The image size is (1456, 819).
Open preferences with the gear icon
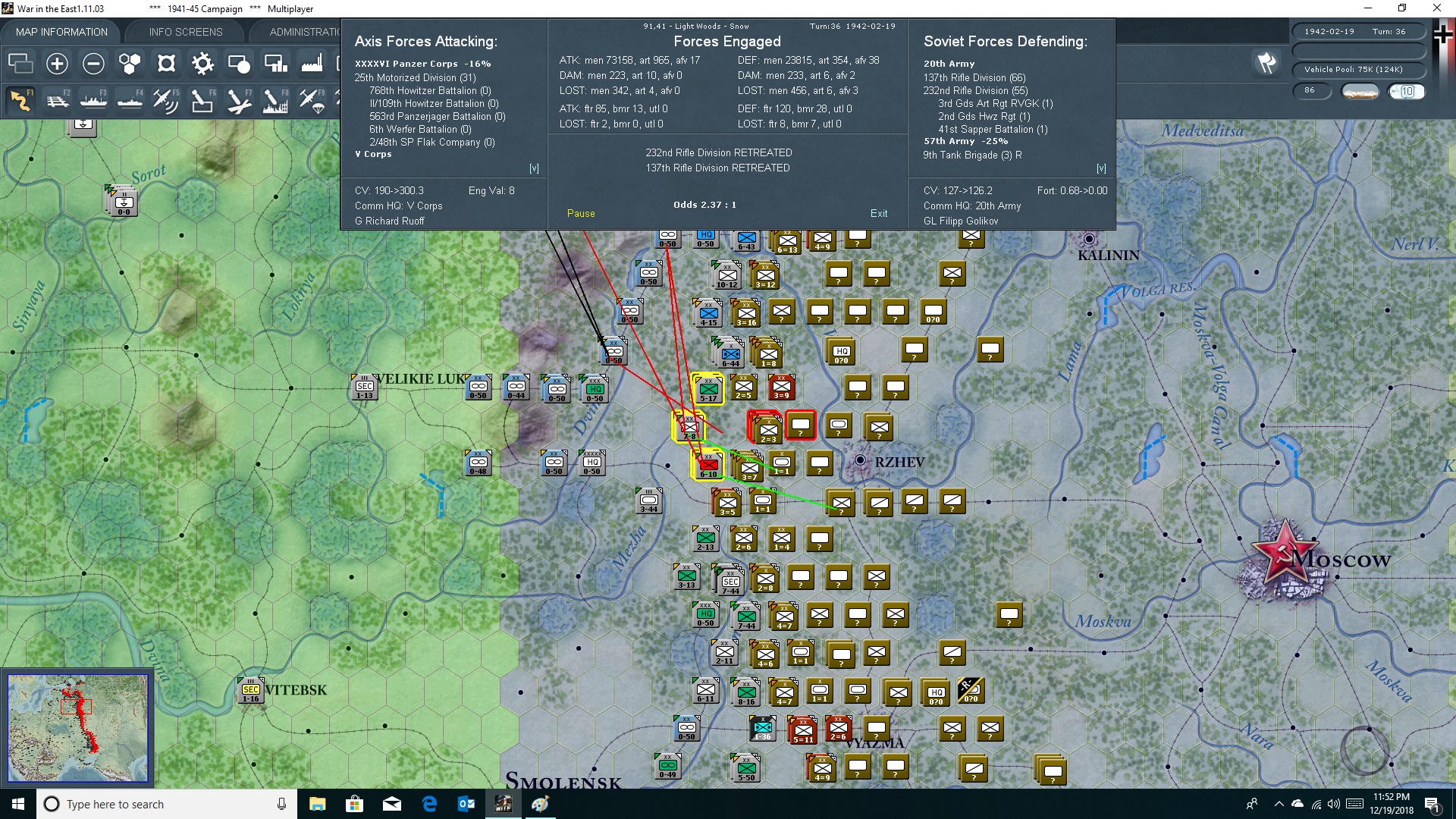[202, 64]
